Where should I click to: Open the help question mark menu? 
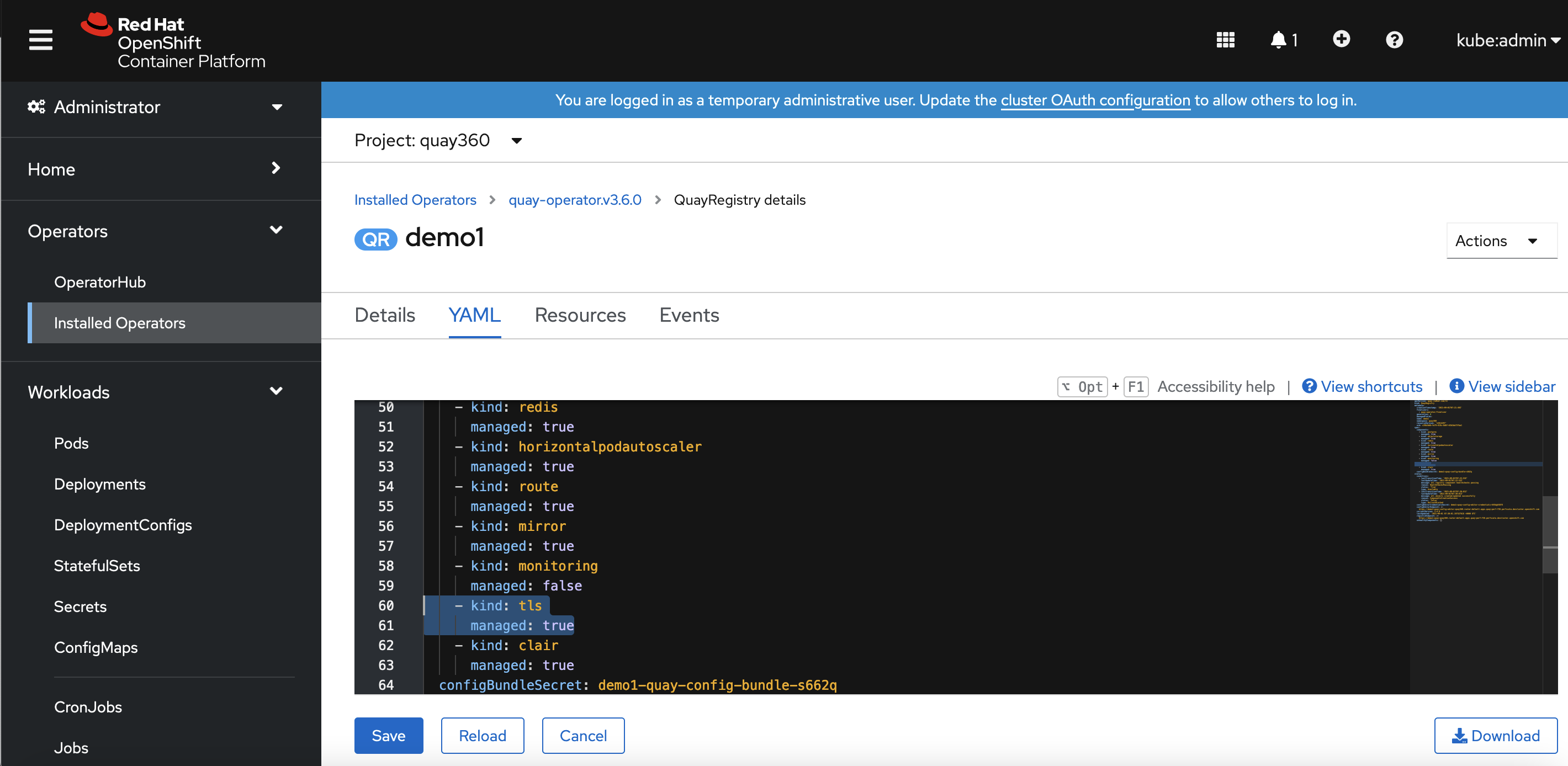pos(1394,40)
